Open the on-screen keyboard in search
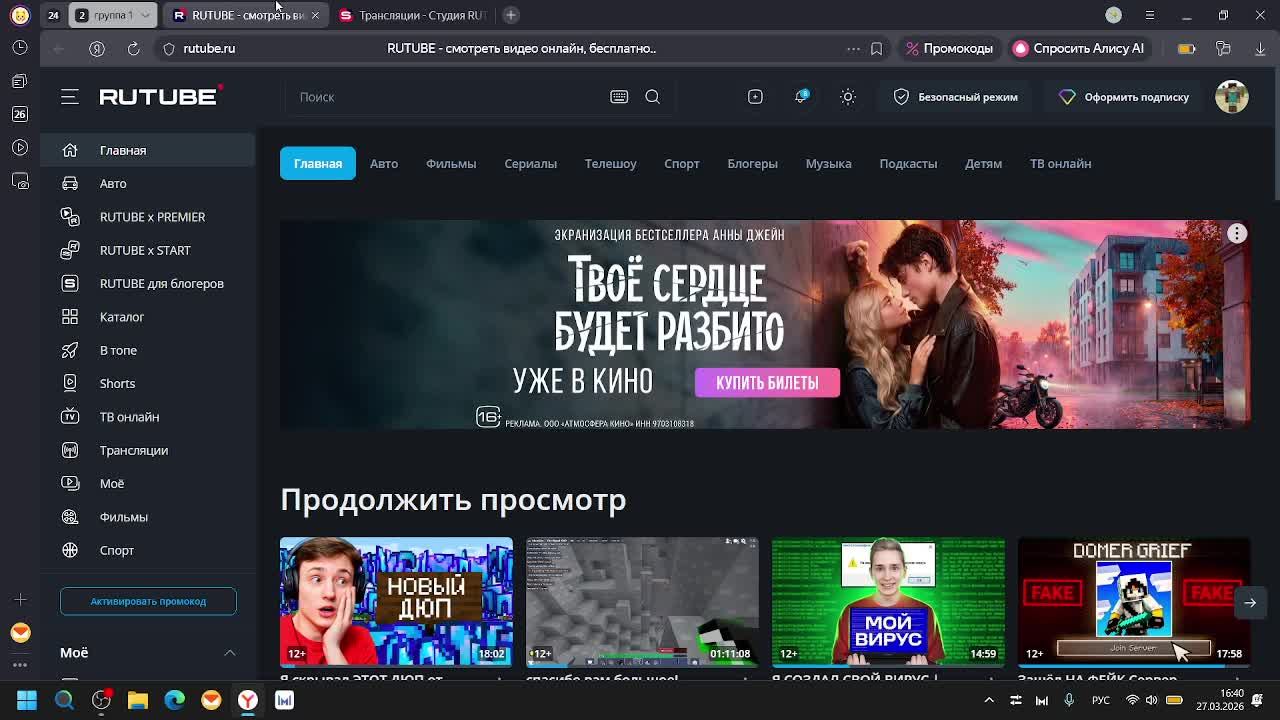1280x720 pixels. 619,97
